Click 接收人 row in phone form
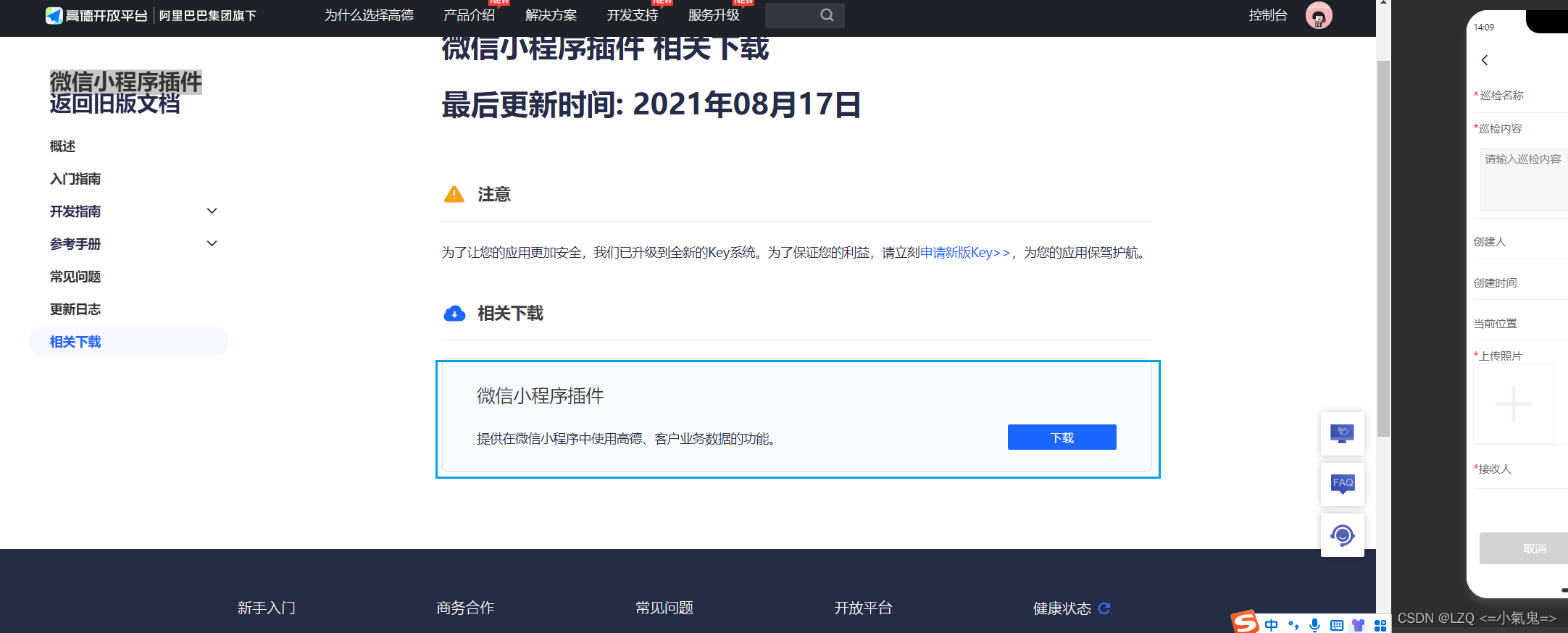 [x=1520, y=469]
